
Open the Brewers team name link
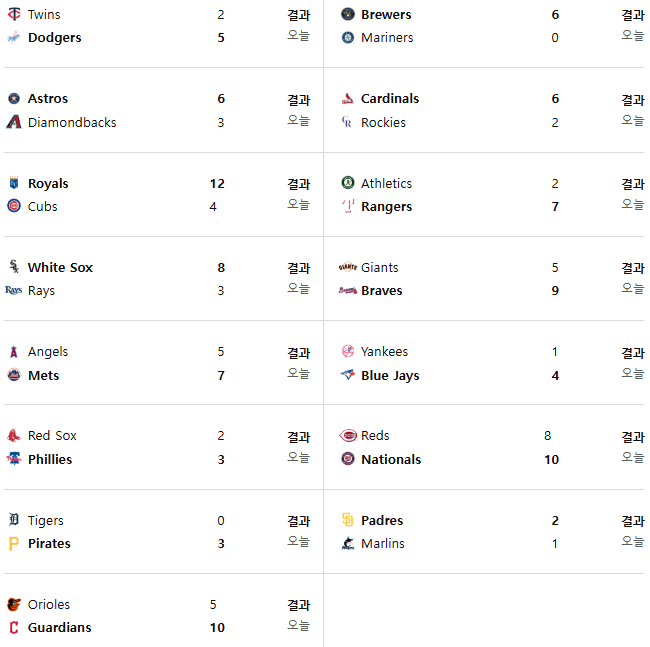386,15
